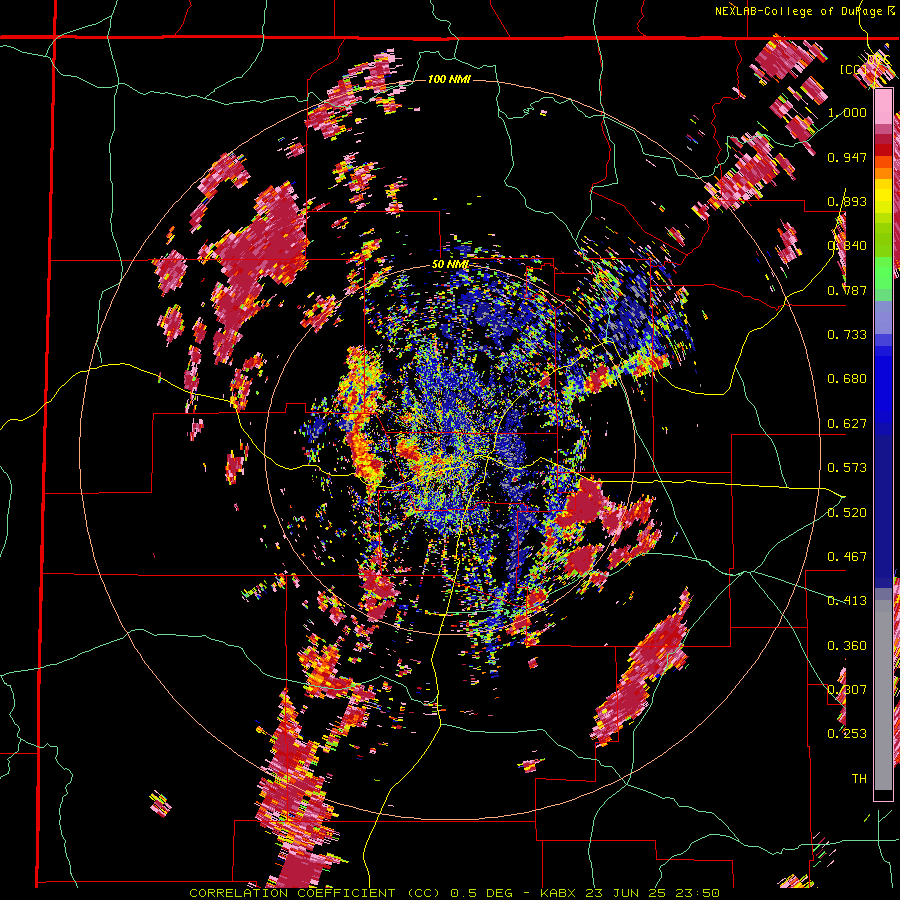Pick the yellow segment of the color bar
The image size is (900, 900).
883,196
